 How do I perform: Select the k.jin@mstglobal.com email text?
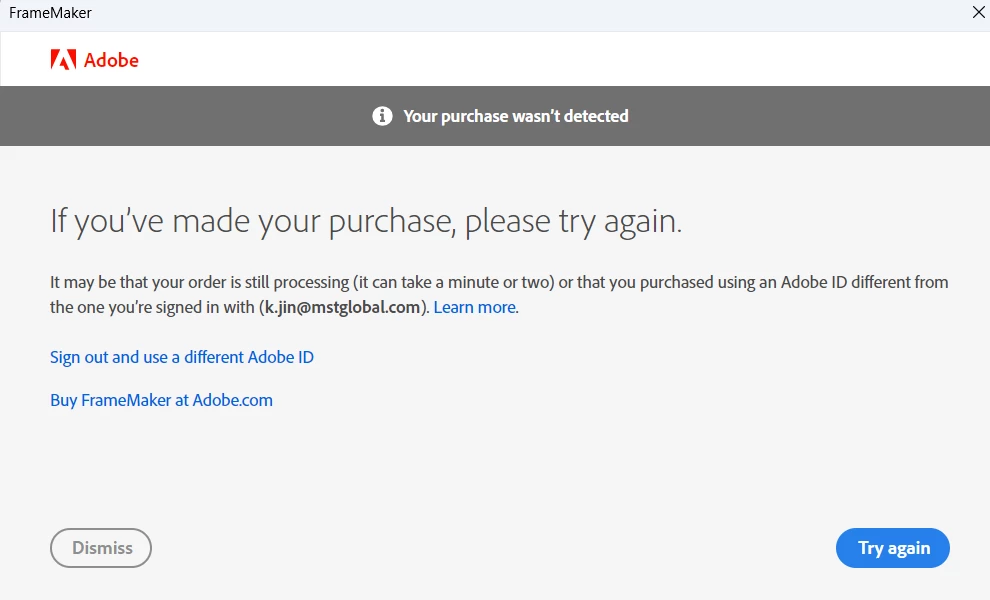click(342, 307)
